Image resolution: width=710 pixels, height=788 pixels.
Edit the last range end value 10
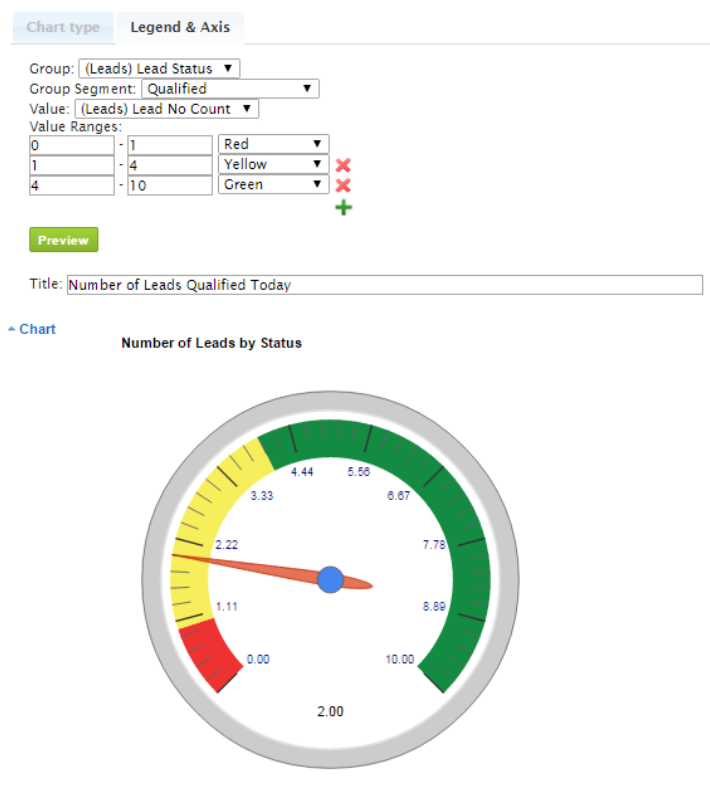tap(169, 185)
